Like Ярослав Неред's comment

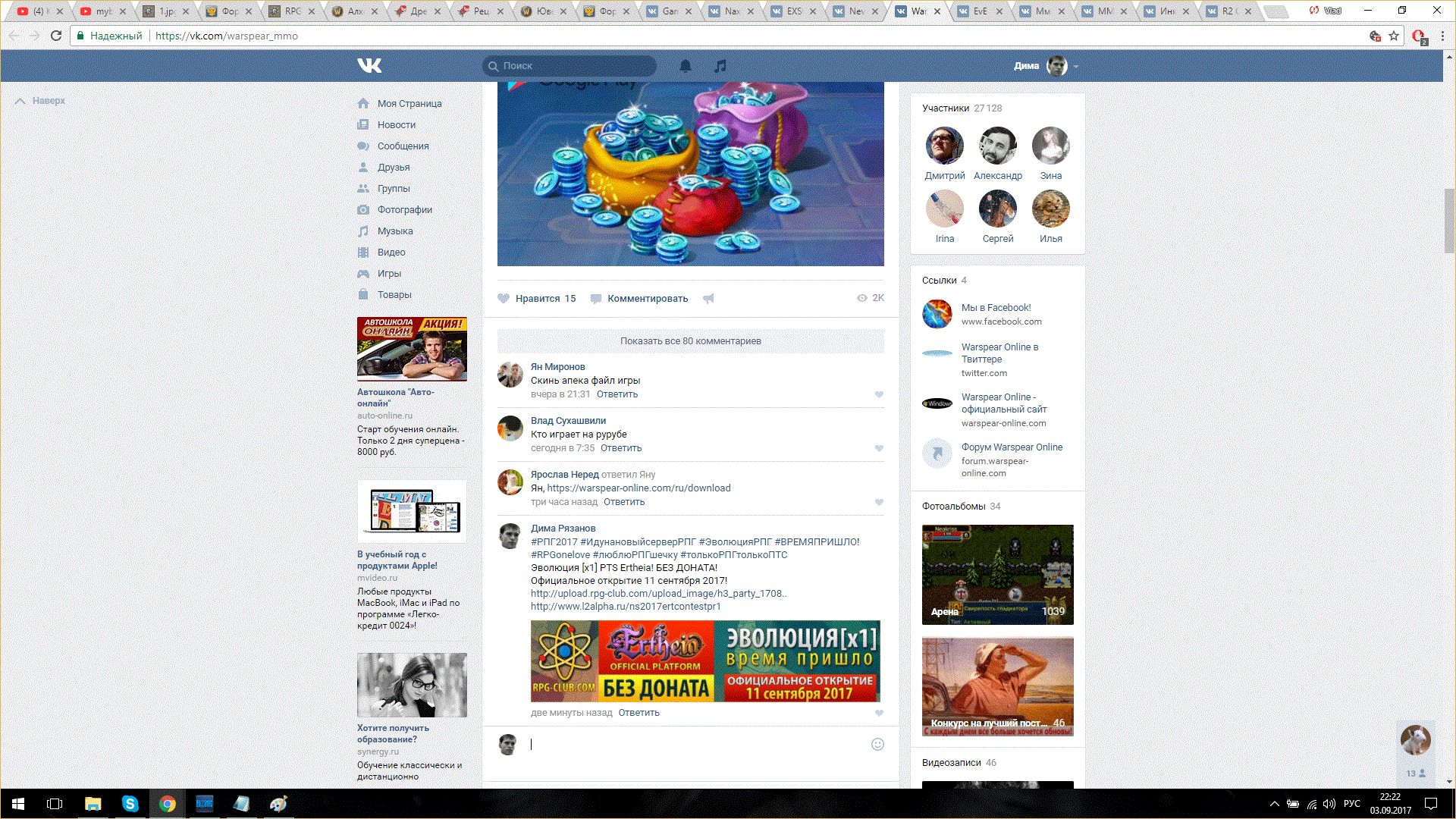click(x=879, y=502)
